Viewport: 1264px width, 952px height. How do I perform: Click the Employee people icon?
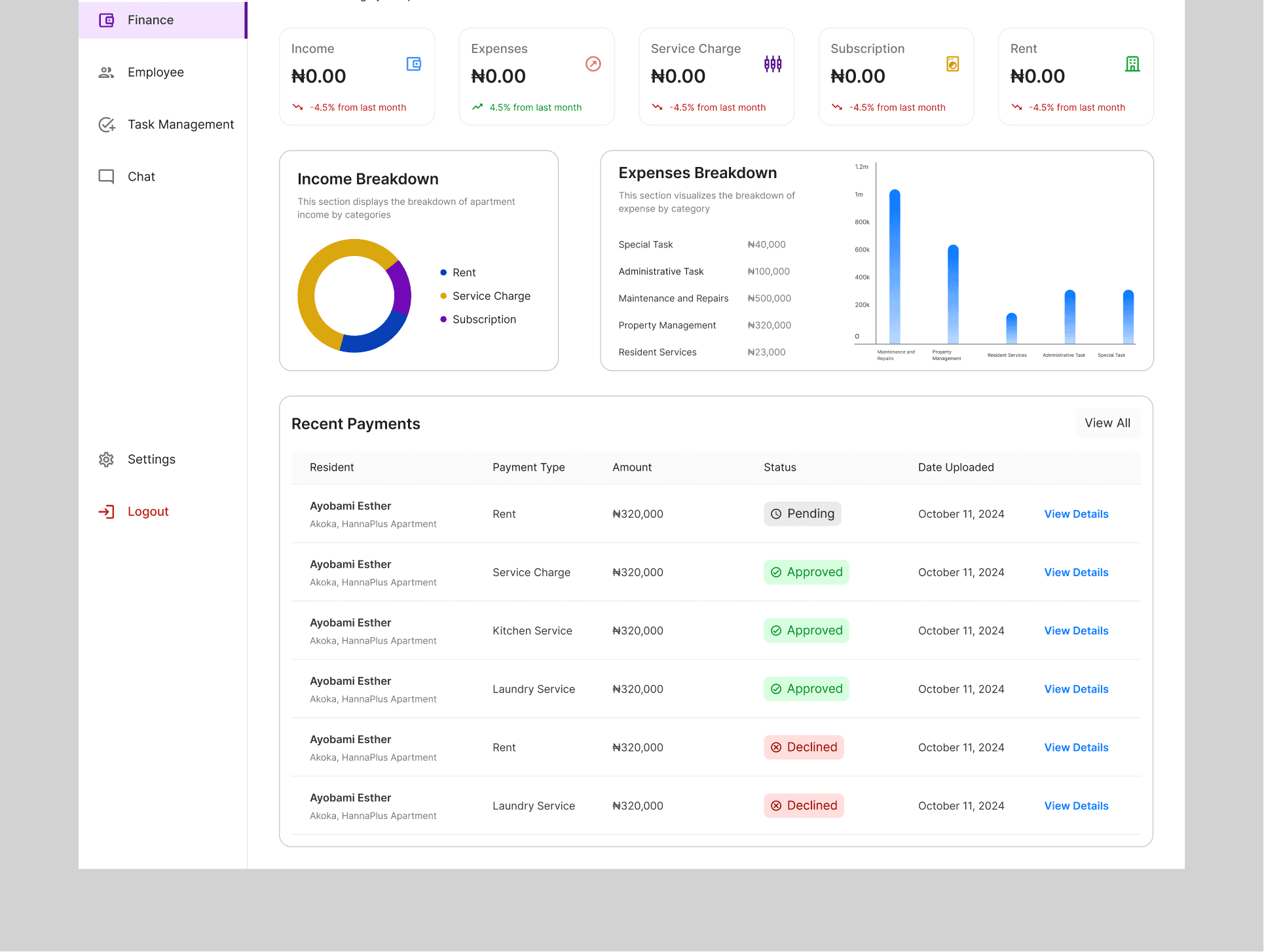click(x=106, y=73)
